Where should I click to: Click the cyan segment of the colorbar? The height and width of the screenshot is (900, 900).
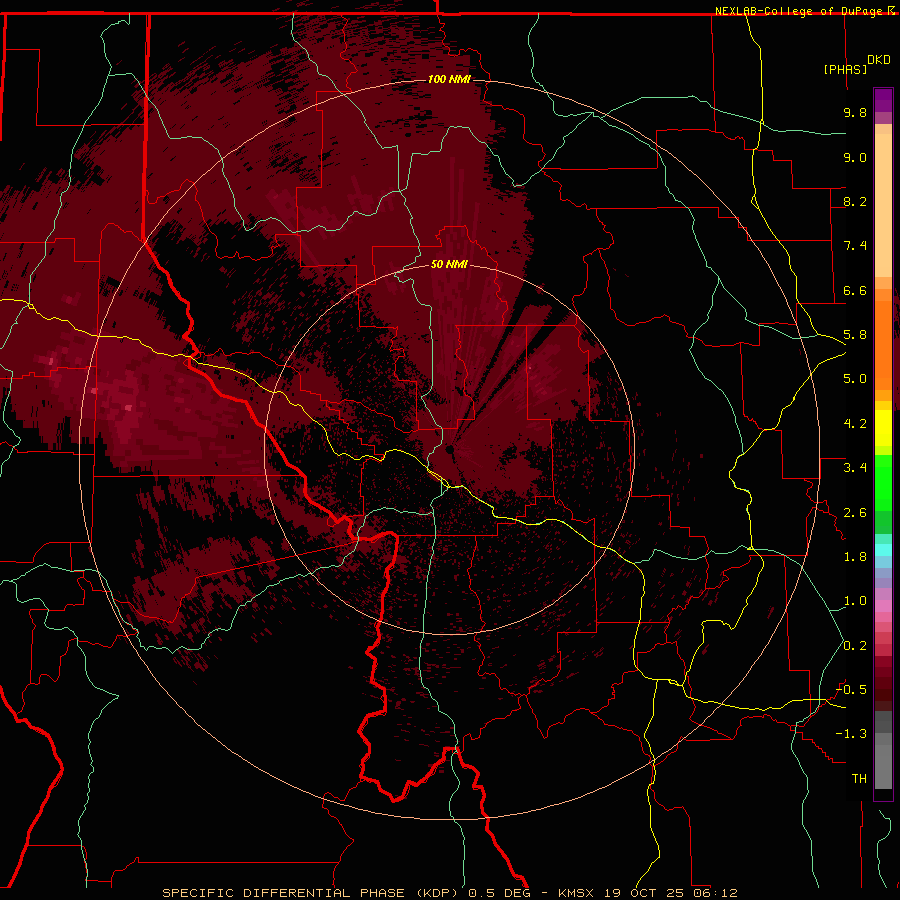[883, 550]
